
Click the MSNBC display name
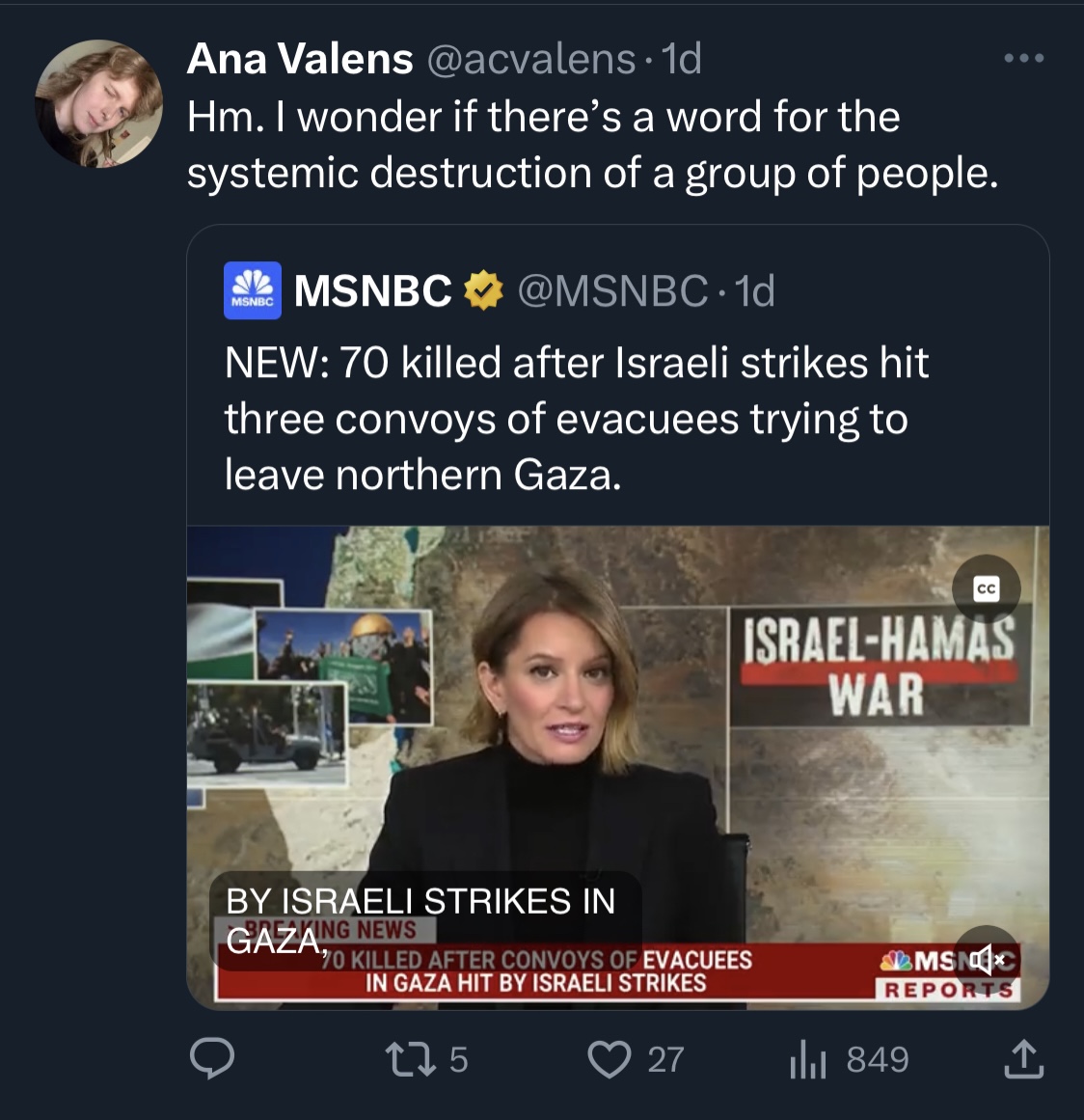(372, 290)
